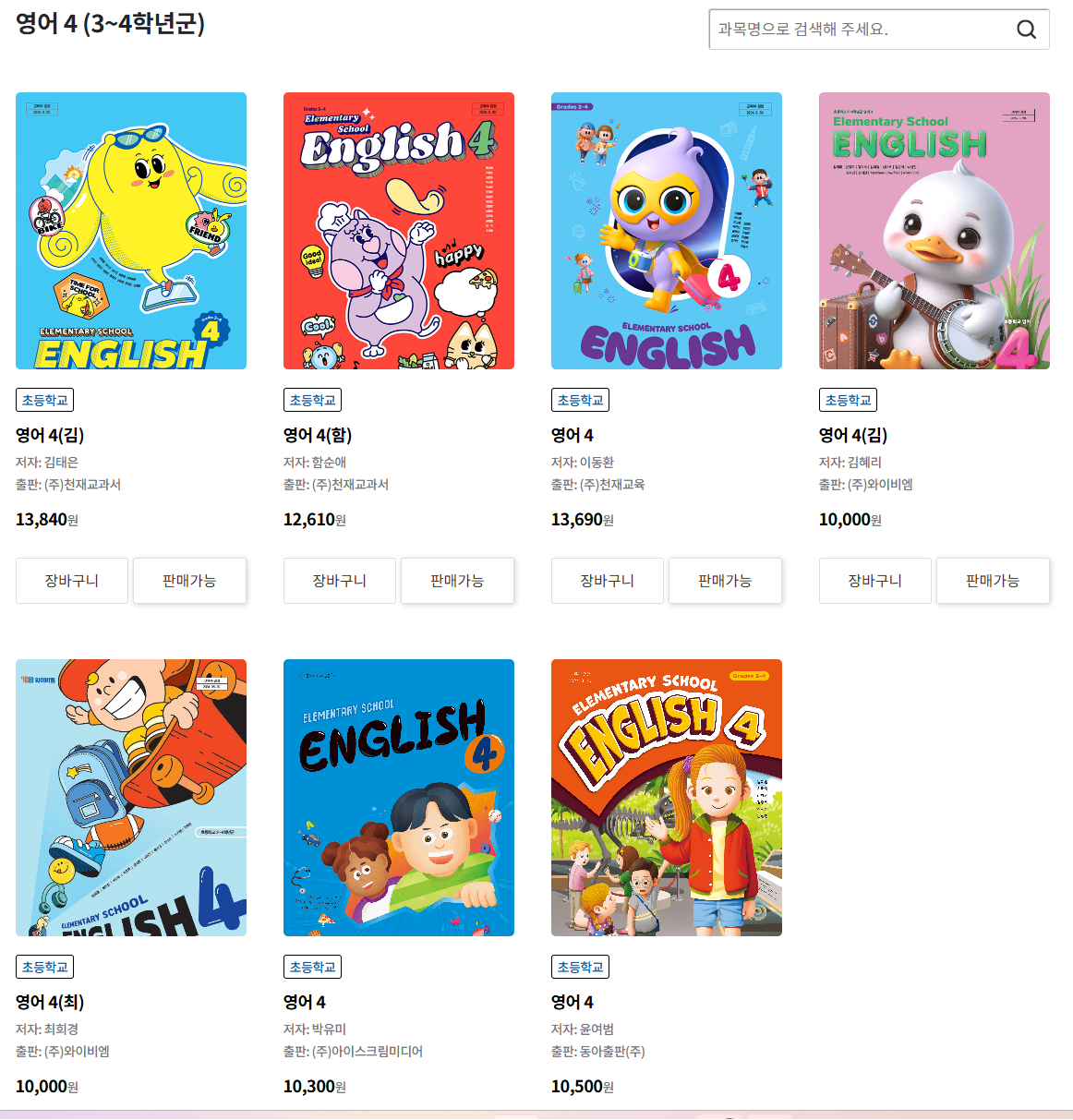Add 함순애 textbook to 장바구니
The width and height of the screenshot is (1073, 1120).
point(340,581)
